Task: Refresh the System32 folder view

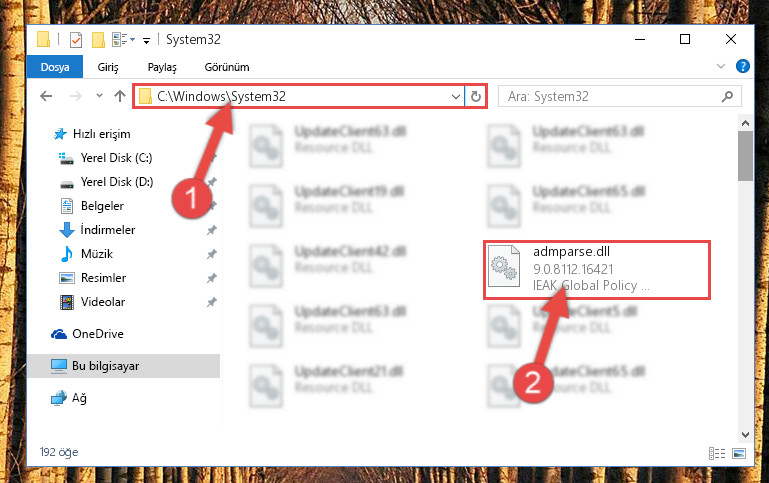Action: (x=476, y=96)
